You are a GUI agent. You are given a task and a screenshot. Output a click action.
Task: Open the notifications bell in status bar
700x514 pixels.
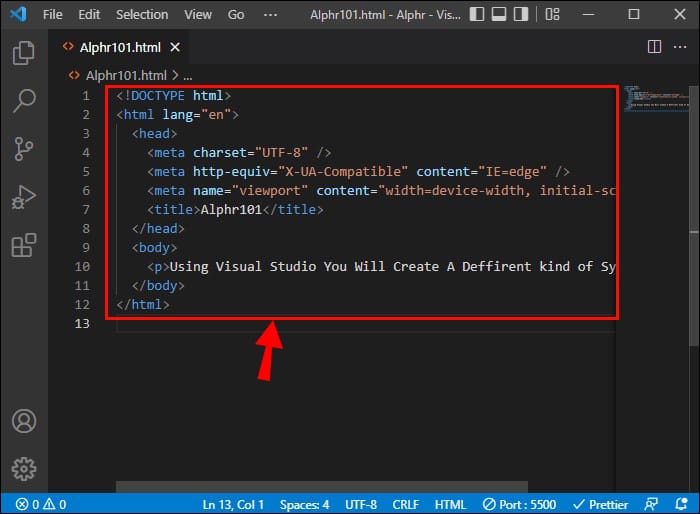pos(682,504)
